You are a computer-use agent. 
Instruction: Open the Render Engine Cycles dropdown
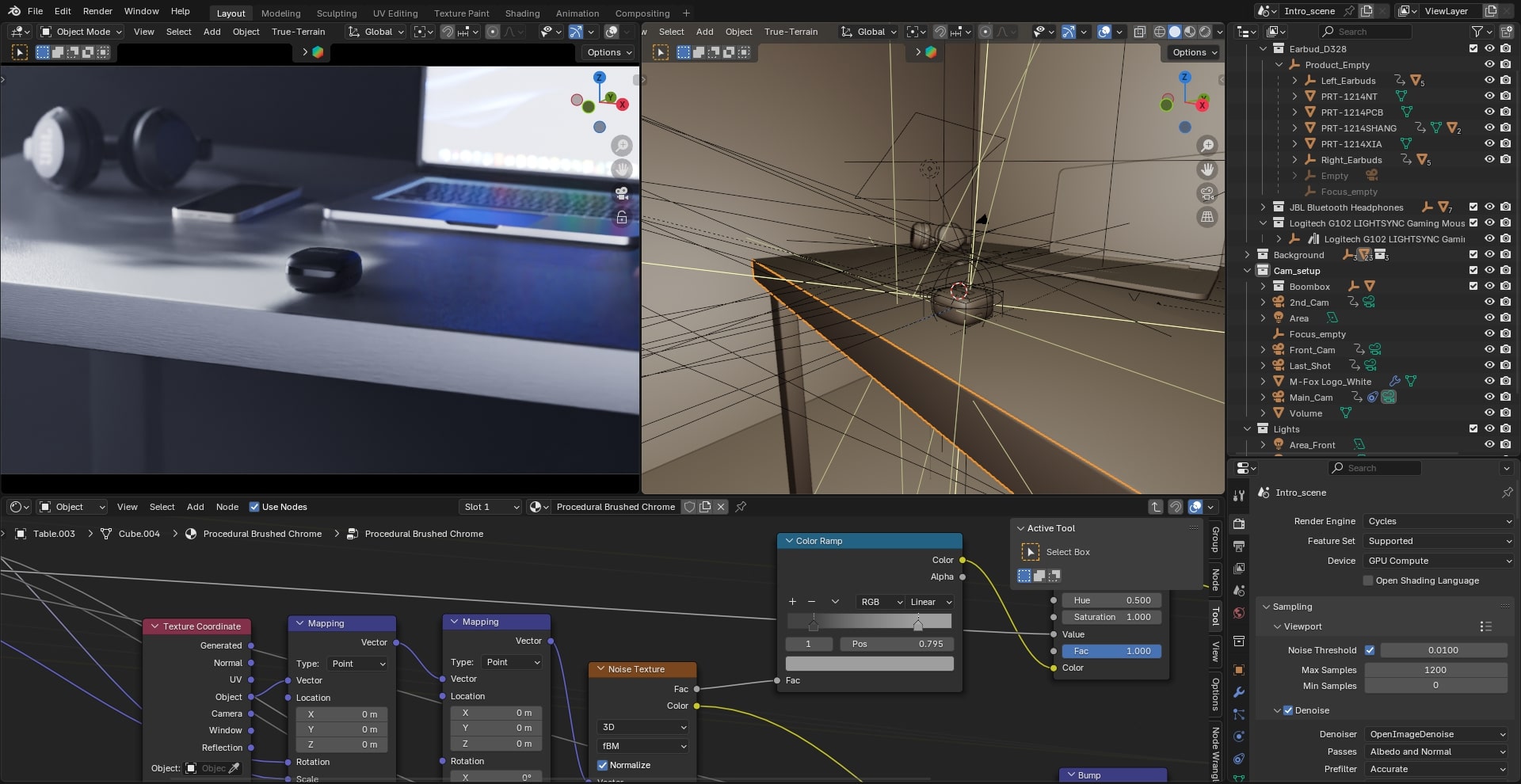[1439, 521]
